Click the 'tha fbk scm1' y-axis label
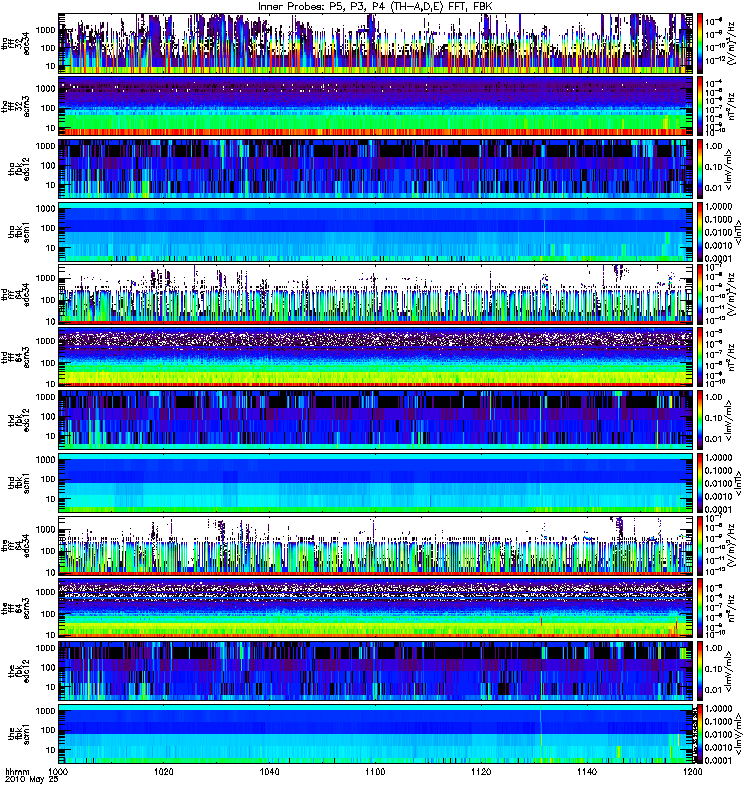Image resolution: width=750 pixels, height=800 pixels. [x=18, y=232]
